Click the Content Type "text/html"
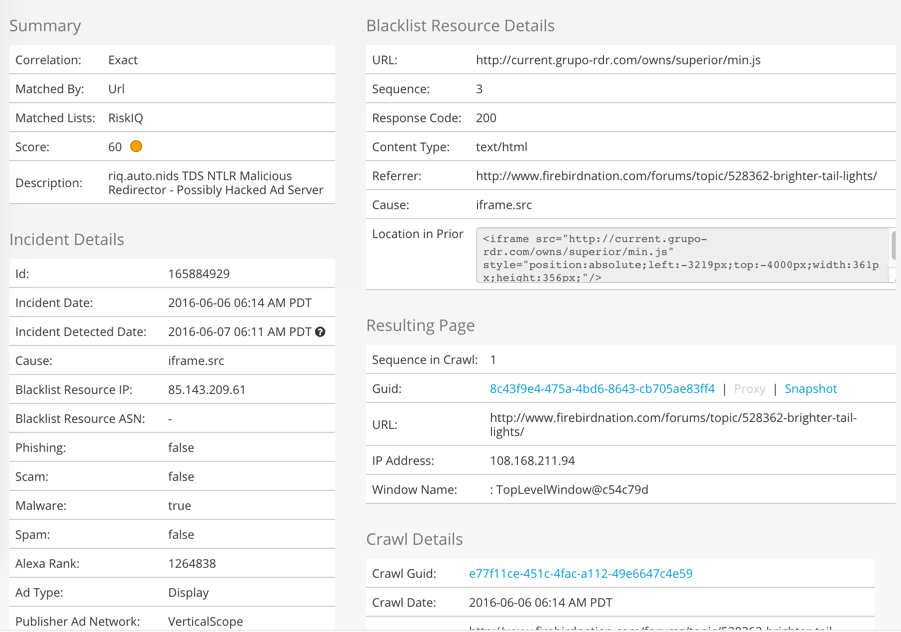The width and height of the screenshot is (901, 632). (x=502, y=147)
